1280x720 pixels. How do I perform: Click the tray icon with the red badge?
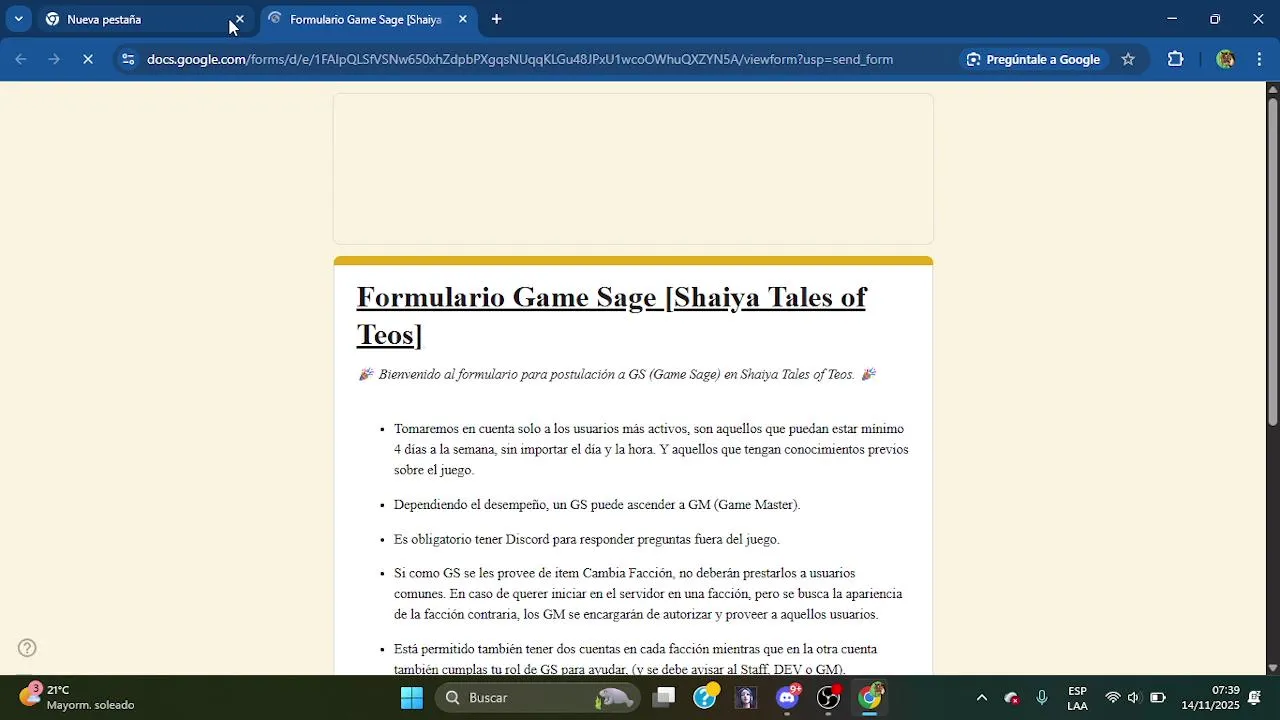pyautogui.click(x=1012, y=697)
